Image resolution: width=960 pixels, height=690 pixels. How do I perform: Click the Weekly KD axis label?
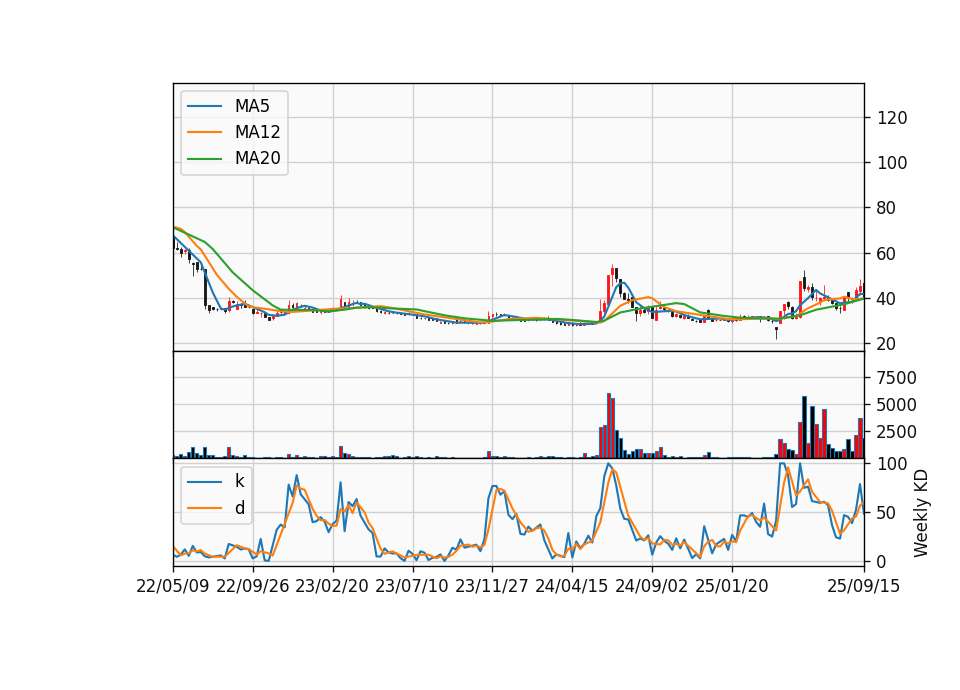tap(920, 513)
